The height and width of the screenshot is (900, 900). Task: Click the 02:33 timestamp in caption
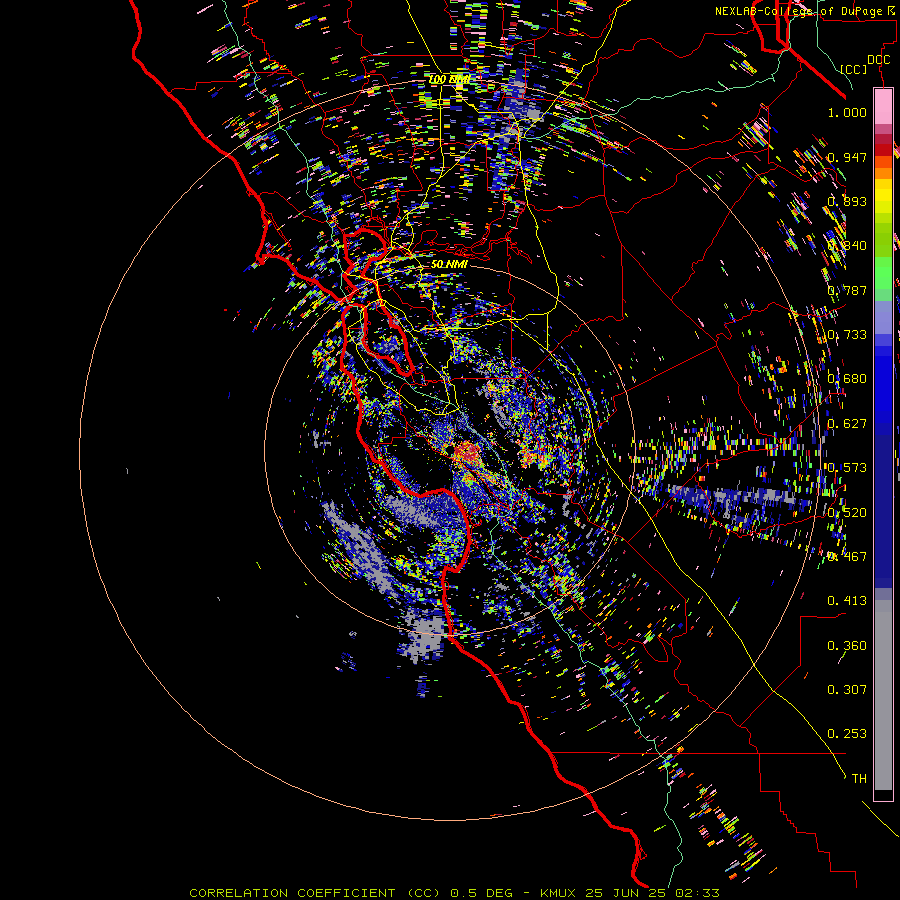pyautogui.click(x=699, y=893)
